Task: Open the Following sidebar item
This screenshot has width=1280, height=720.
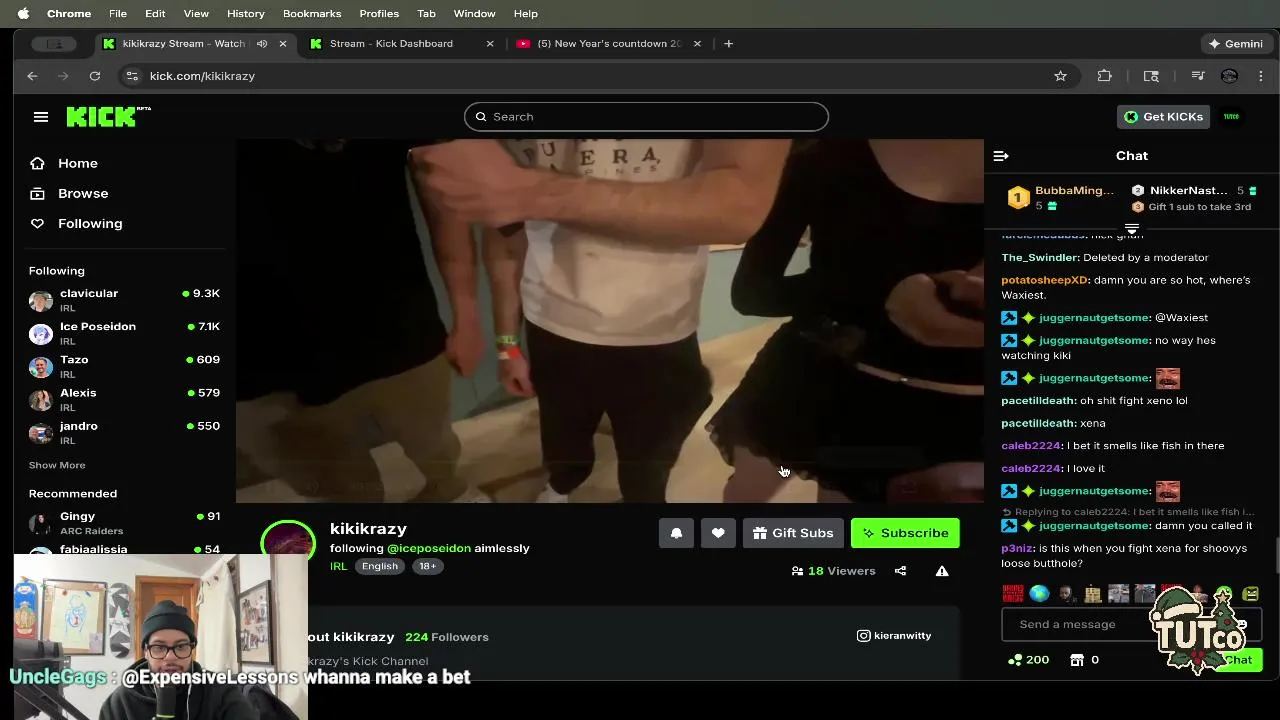Action: [x=76, y=223]
